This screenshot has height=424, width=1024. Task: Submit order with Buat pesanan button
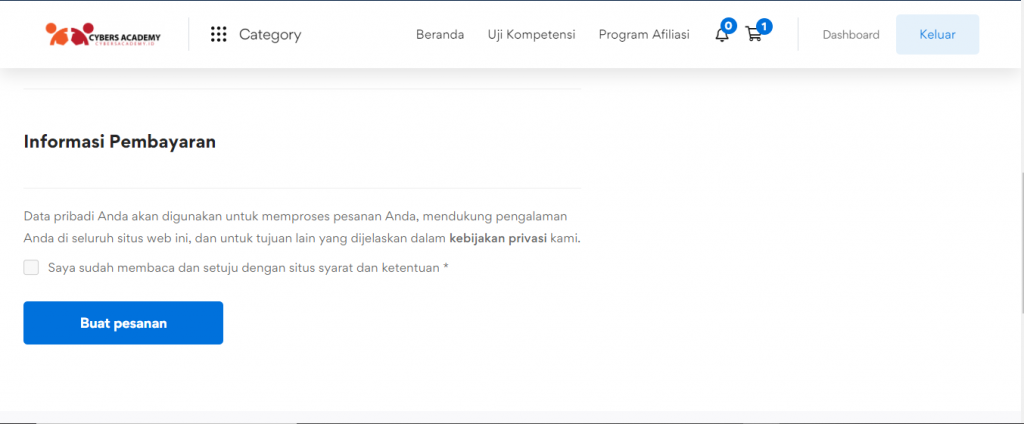tap(123, 323)
